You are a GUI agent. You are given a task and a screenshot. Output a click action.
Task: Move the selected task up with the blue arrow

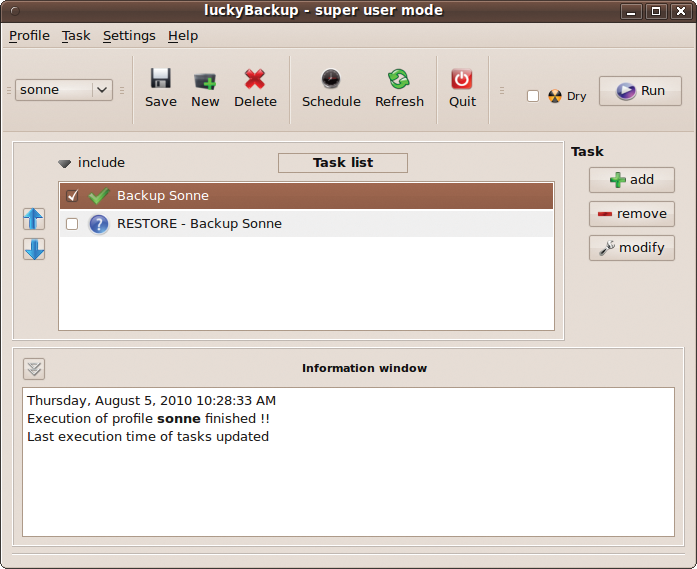coord(34,219)
